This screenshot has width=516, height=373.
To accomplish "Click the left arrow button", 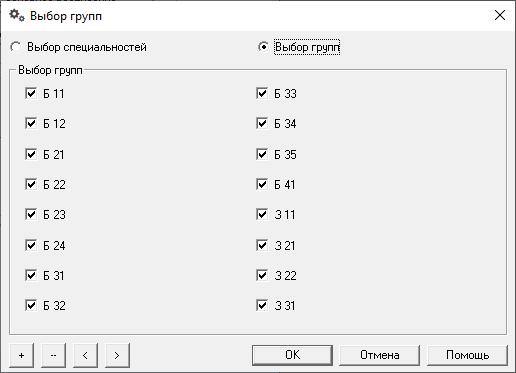I will click(x=85, y=355).
